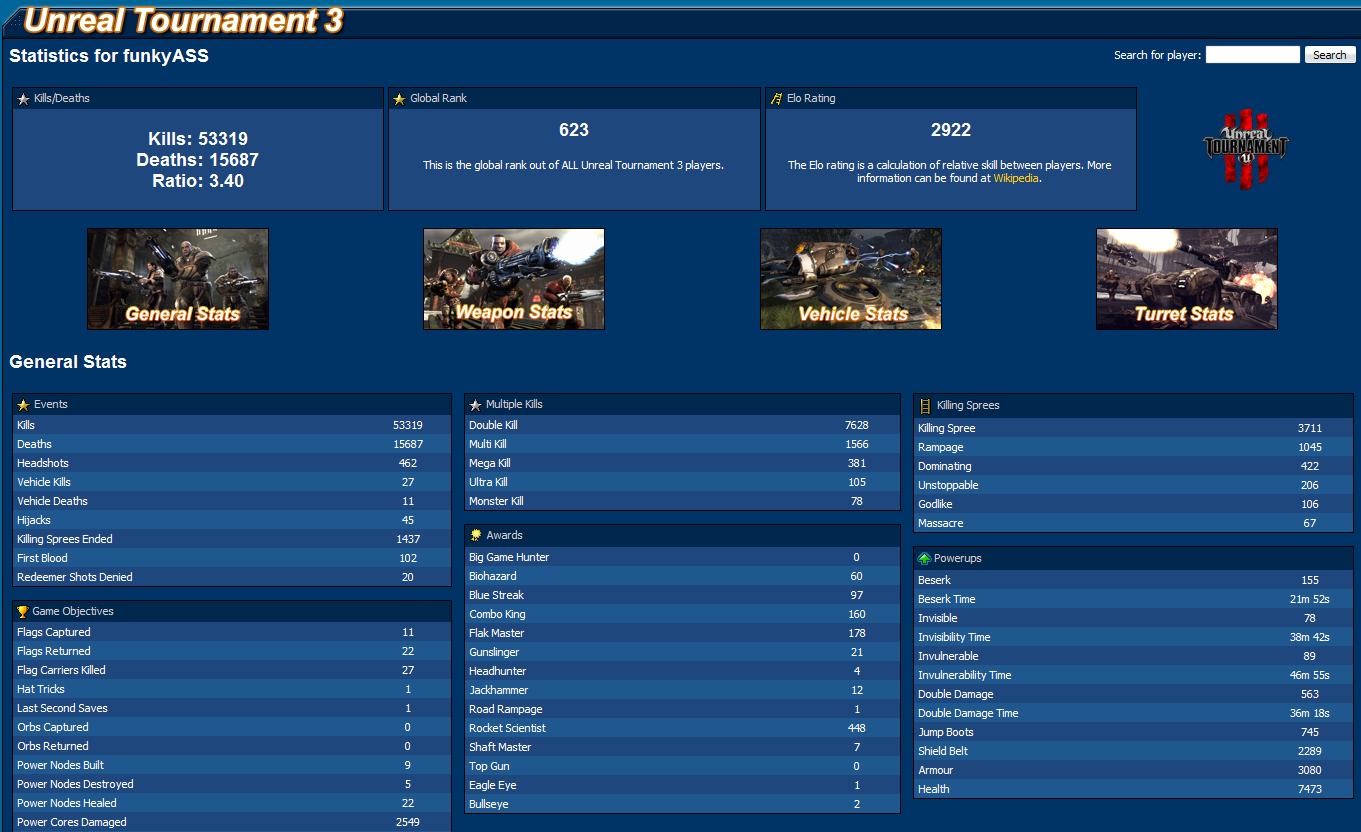Click the Flags Captured row label
The height and width of the screenshot is (832, 1361).
(x=54, y=632)
